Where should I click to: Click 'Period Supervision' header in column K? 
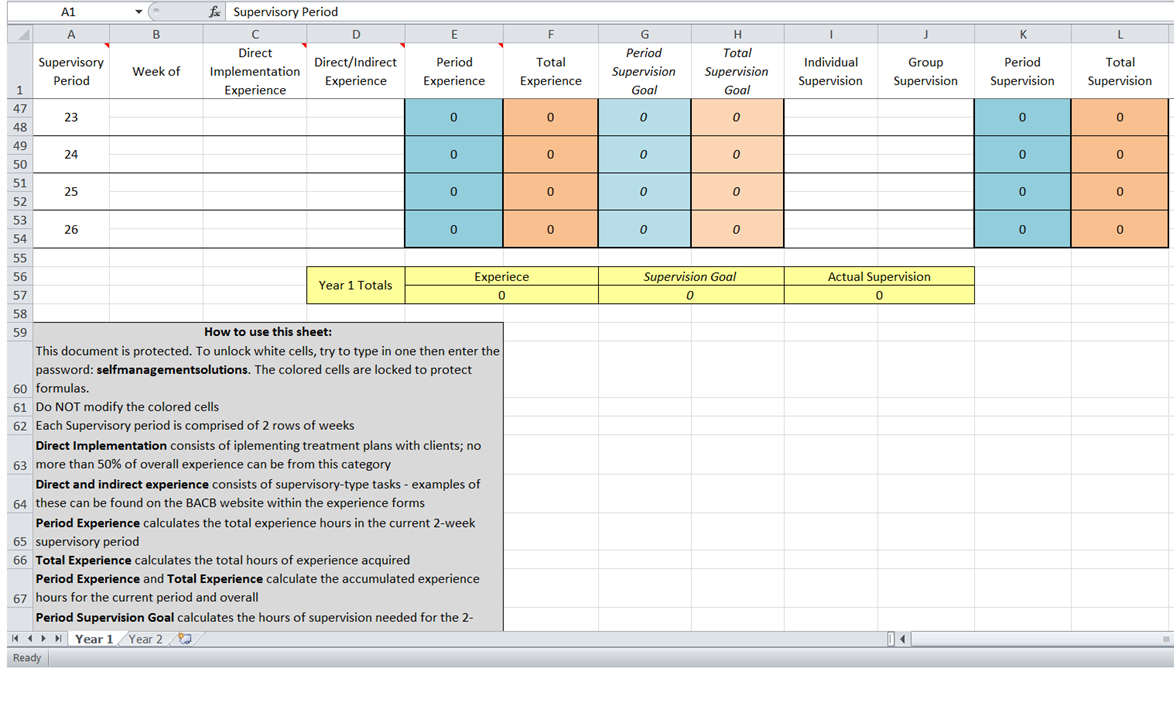(1023, 71)
